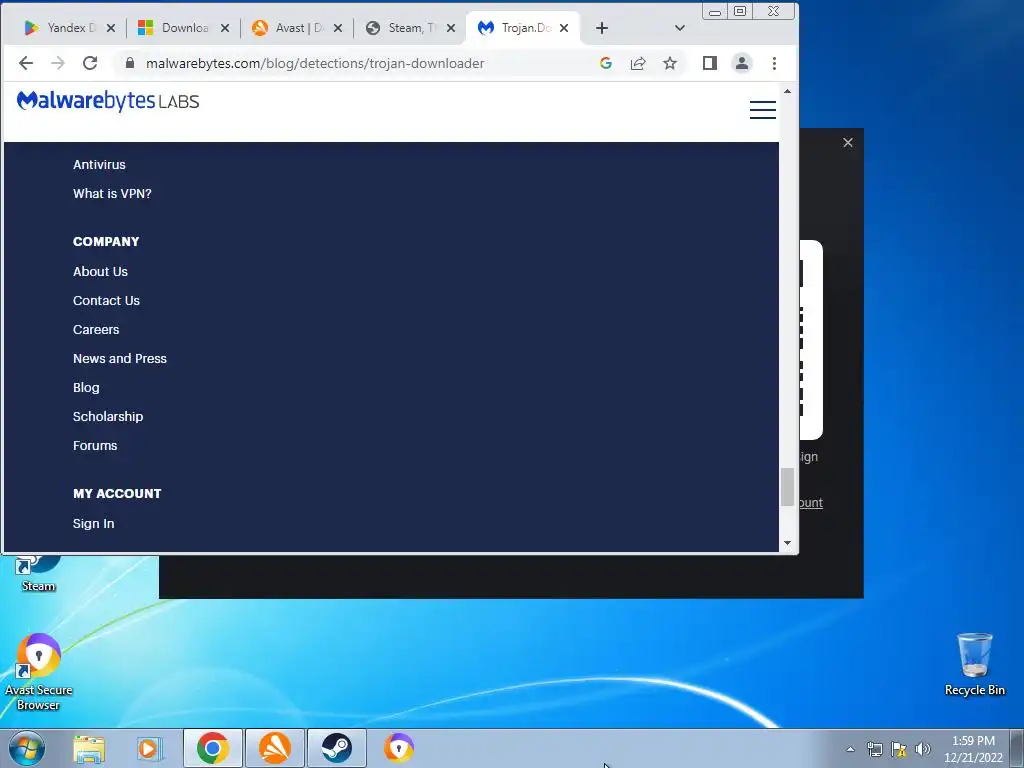Close the Steam tab

[451, 28]
